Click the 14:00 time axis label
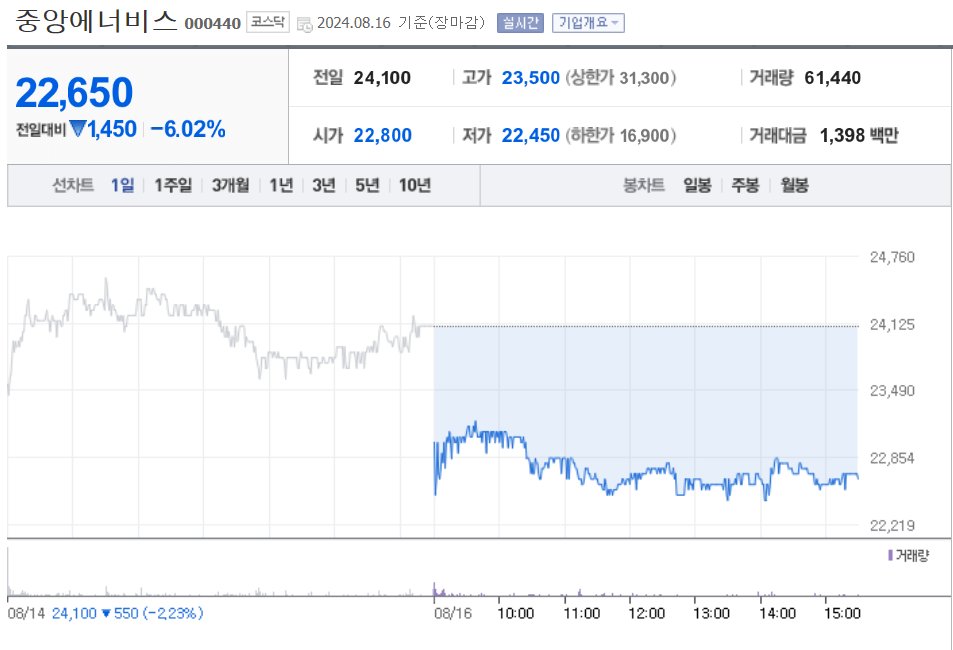 (777, 613)
